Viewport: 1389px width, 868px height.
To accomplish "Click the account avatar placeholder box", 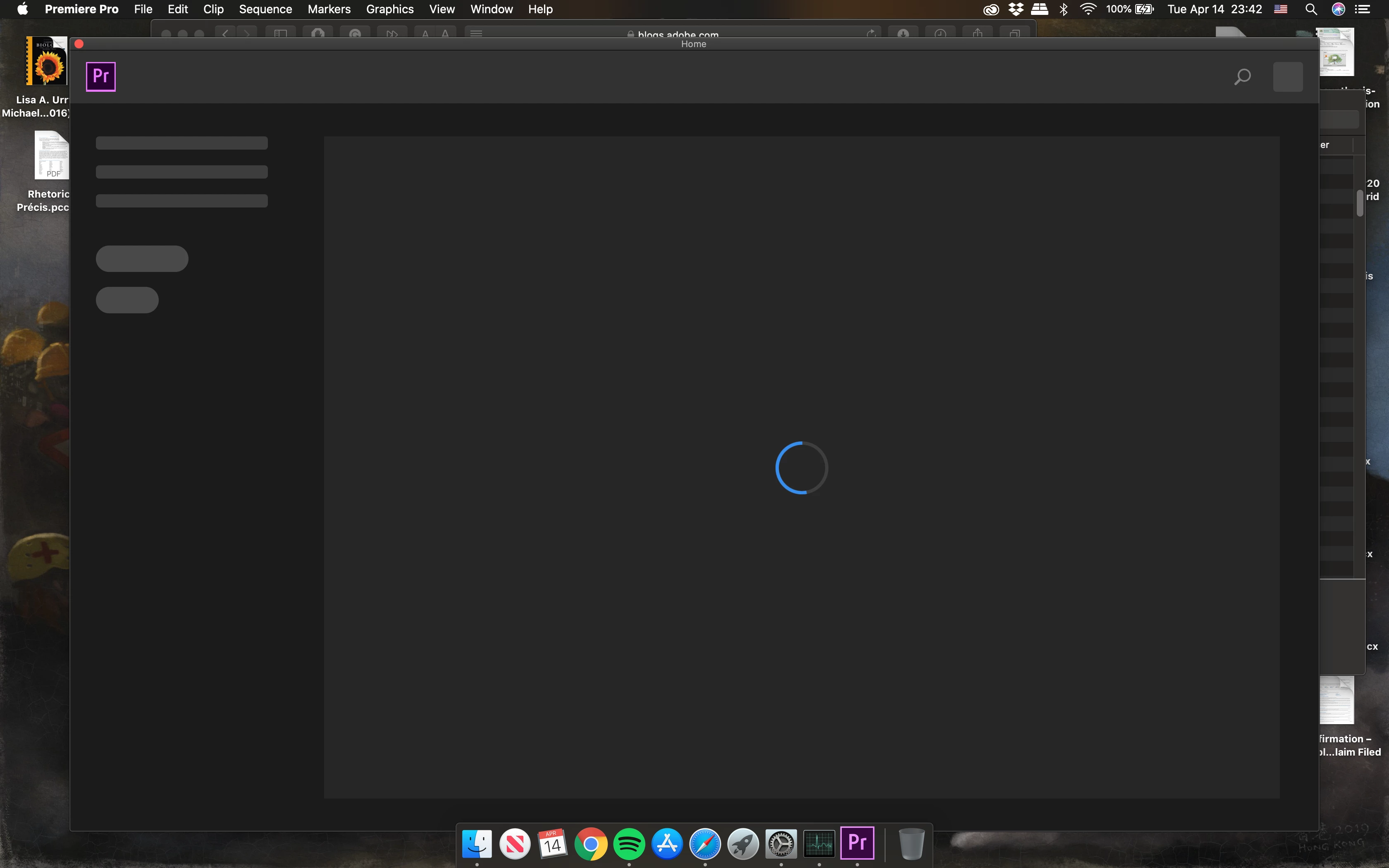I will tap(1287, 76).
